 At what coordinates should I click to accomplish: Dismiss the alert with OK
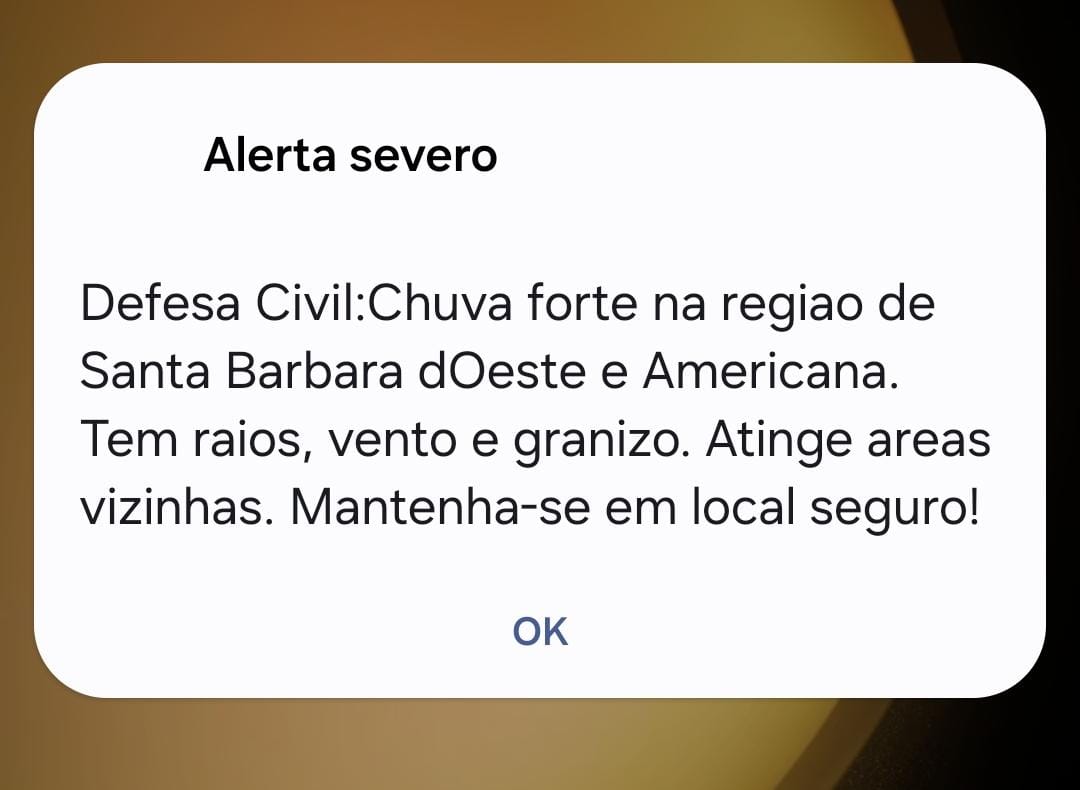[540, 632]
